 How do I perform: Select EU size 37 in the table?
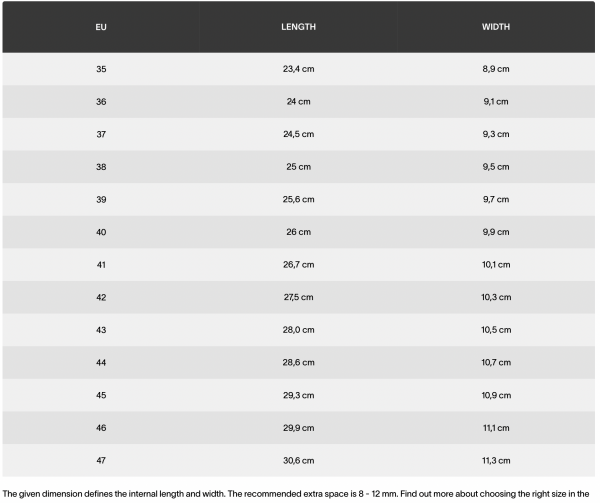click(100, 134)
